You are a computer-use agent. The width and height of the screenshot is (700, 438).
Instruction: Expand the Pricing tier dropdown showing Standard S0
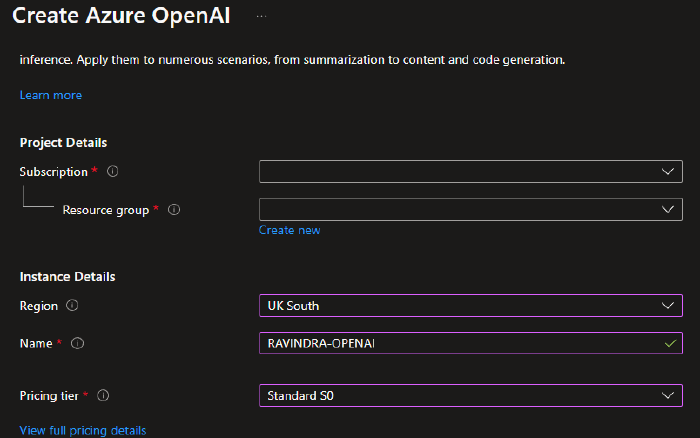point(470,396)
